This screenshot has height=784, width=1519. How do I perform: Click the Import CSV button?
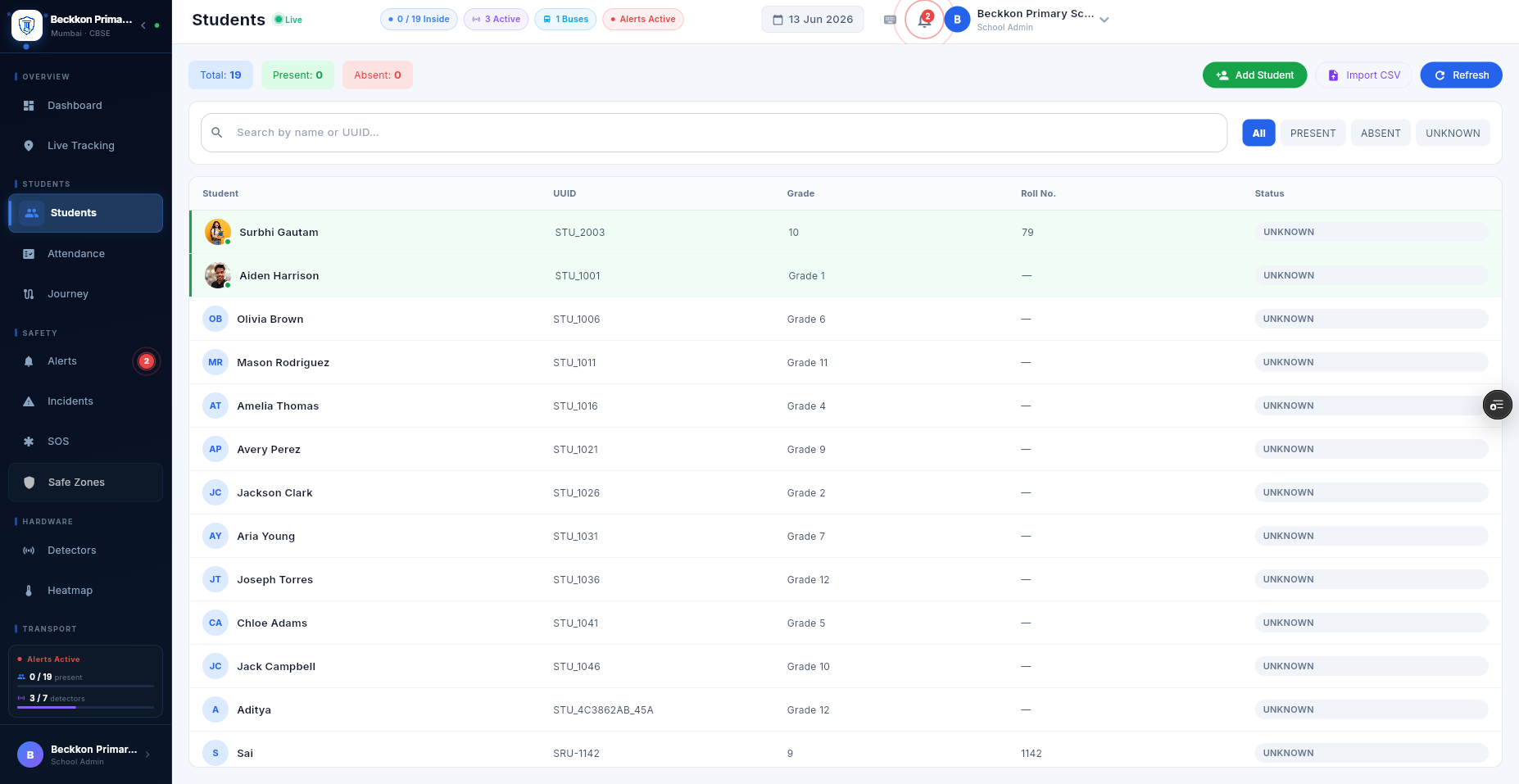pos(1364,75)
